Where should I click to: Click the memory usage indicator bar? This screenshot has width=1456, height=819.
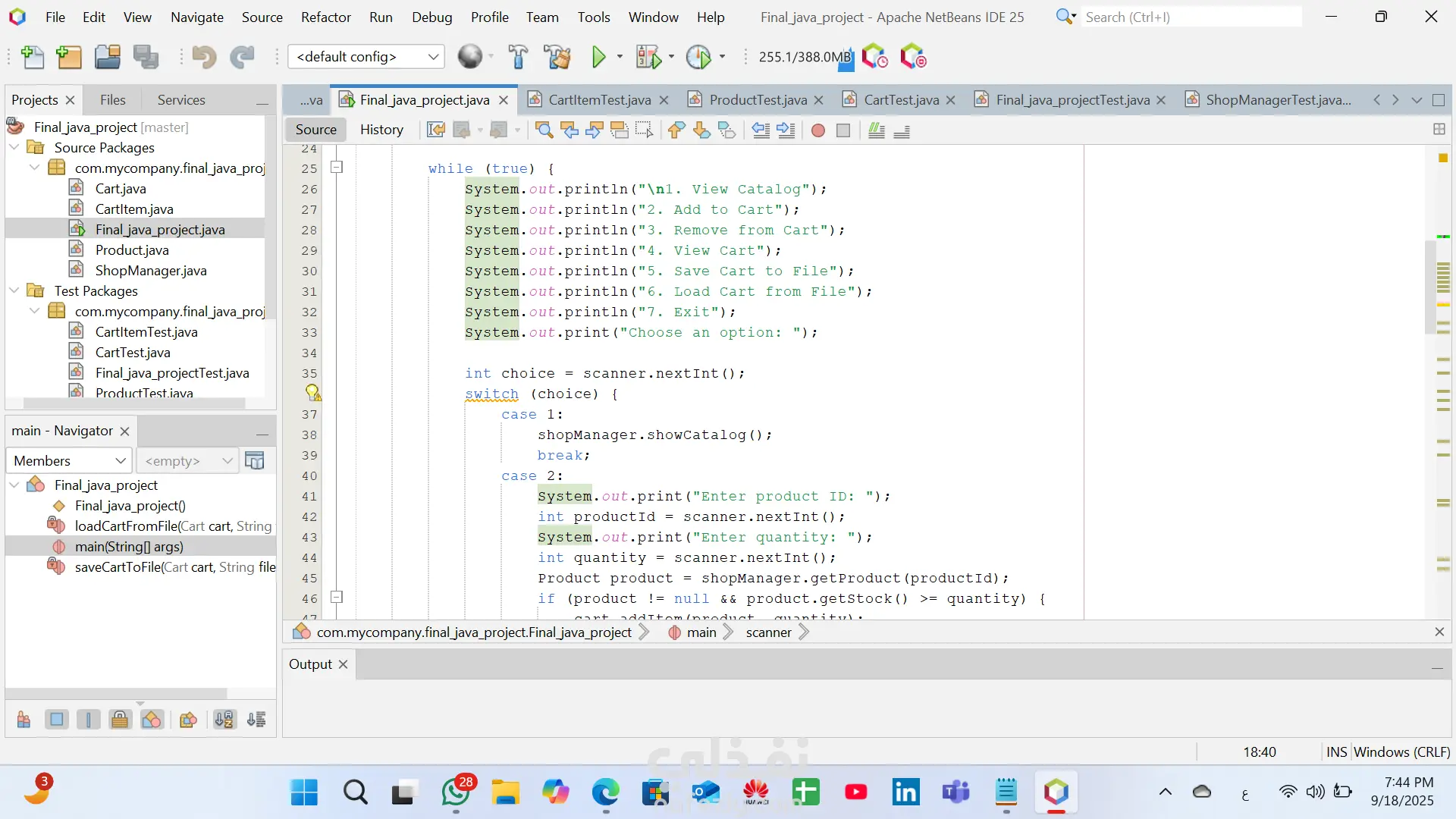tap(805, 57)
